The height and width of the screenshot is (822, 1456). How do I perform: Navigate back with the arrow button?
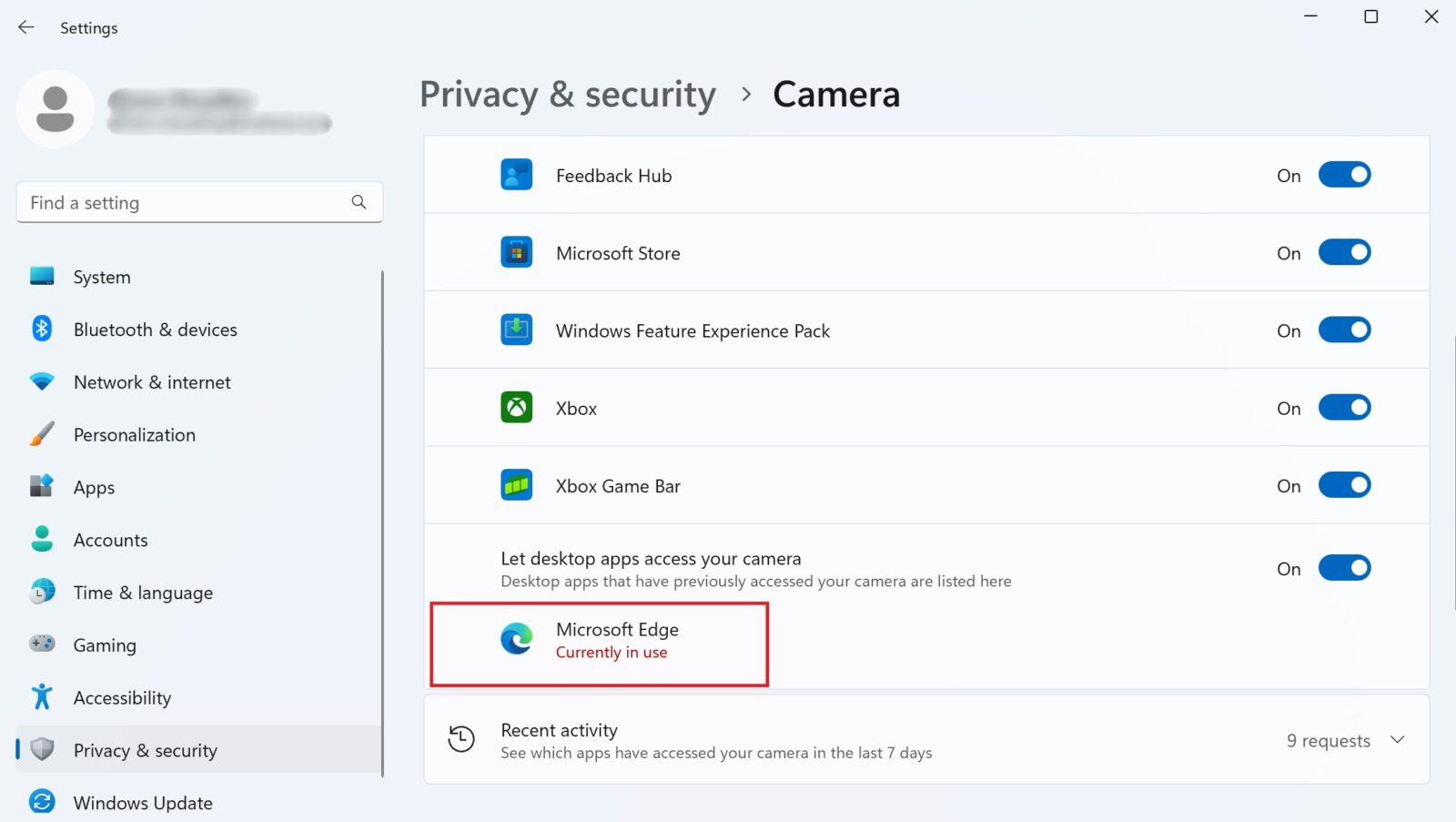point(25,27)
